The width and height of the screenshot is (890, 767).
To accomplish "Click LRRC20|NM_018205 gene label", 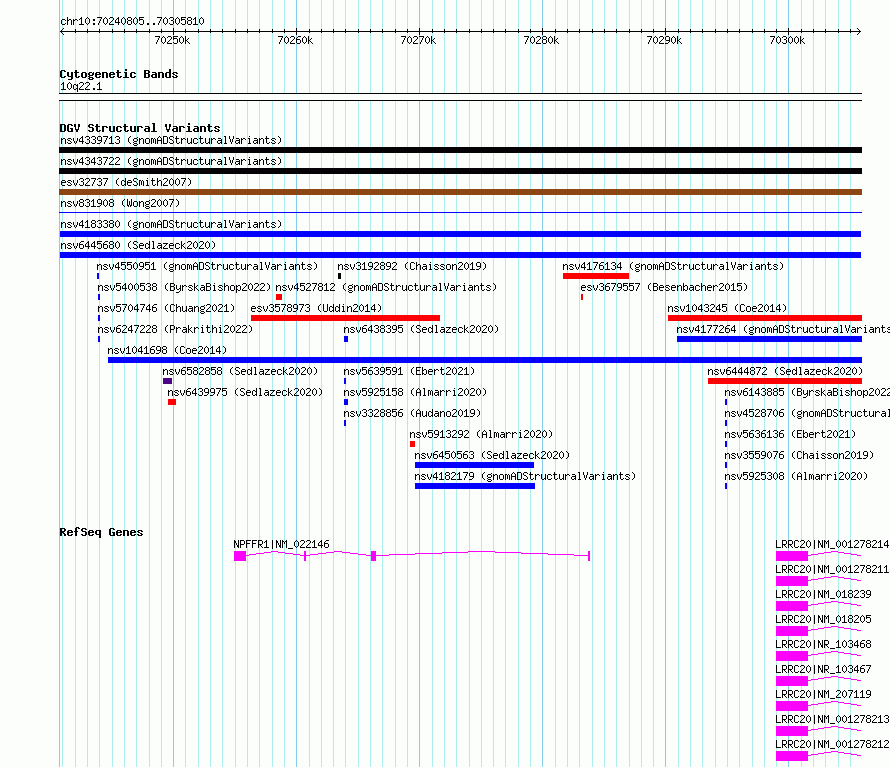I will (823, 619).
